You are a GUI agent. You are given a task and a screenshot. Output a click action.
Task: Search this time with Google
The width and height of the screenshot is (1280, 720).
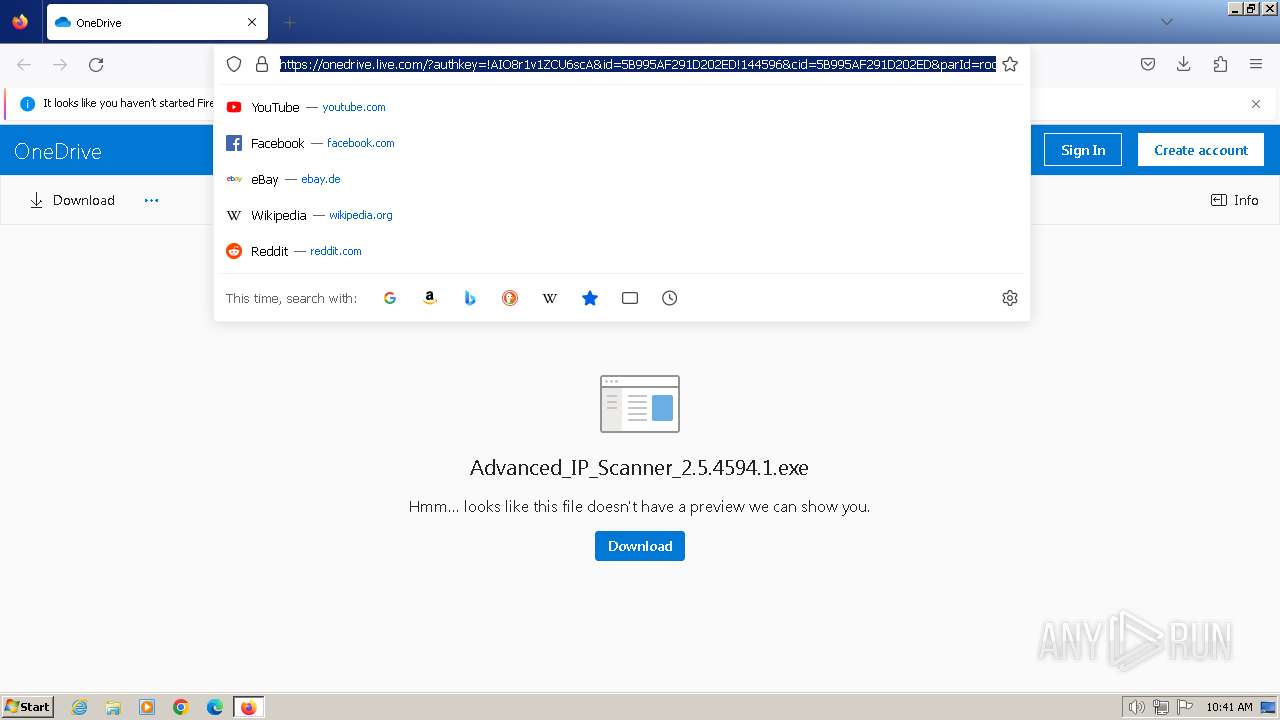pyautogui.click(x=390, y=298)
